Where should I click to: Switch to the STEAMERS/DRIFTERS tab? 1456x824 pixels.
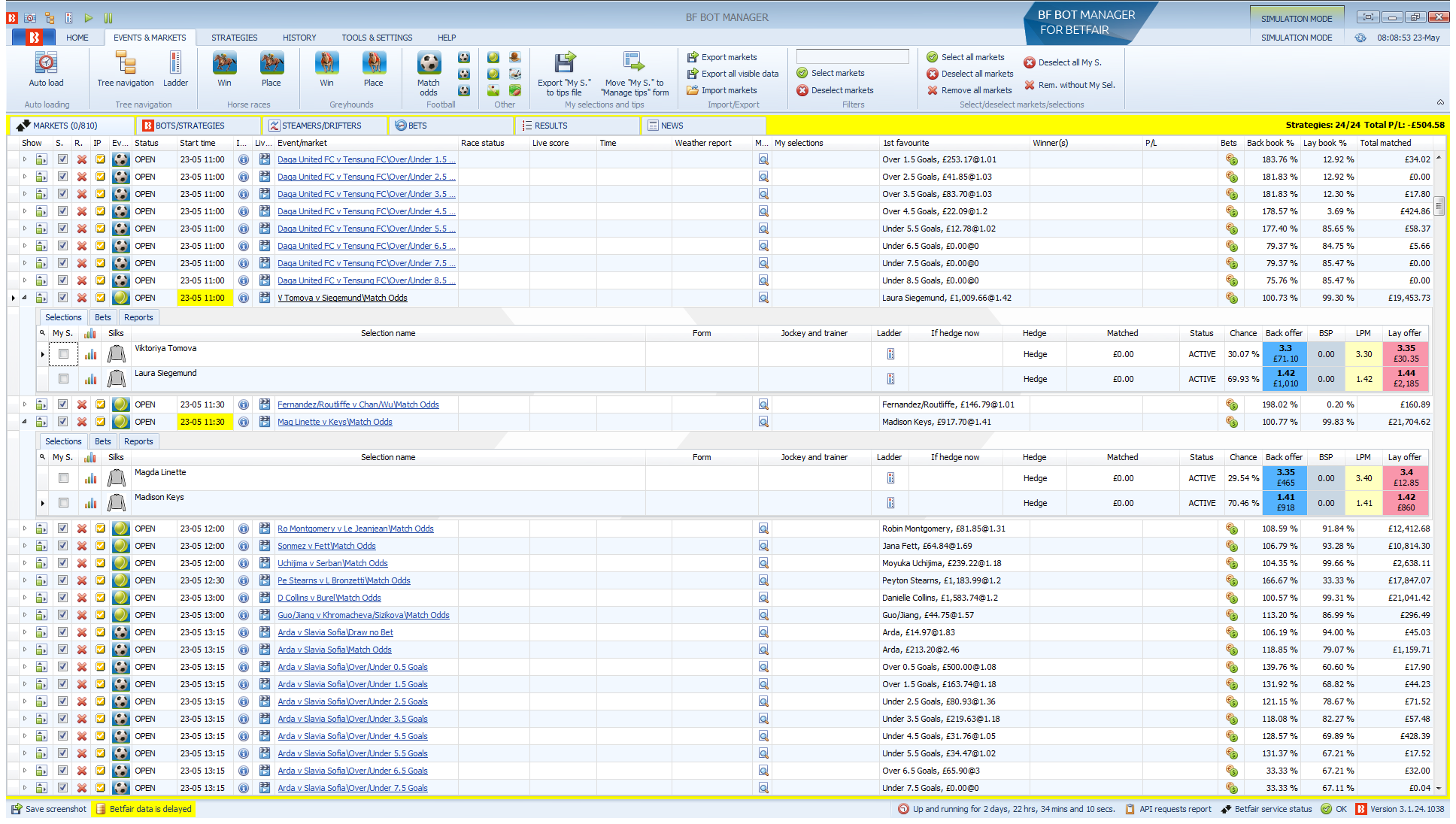point(325,126)
